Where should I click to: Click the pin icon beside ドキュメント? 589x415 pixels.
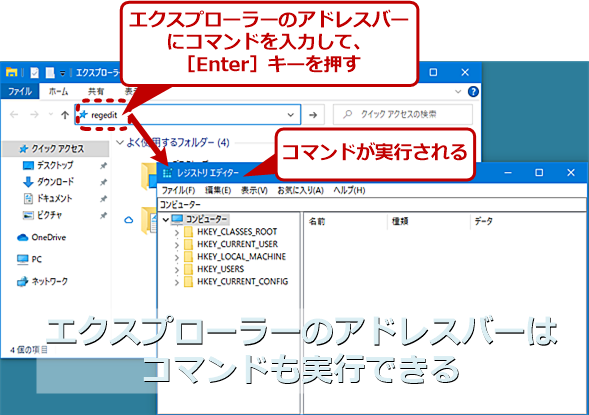coord(103,199)
